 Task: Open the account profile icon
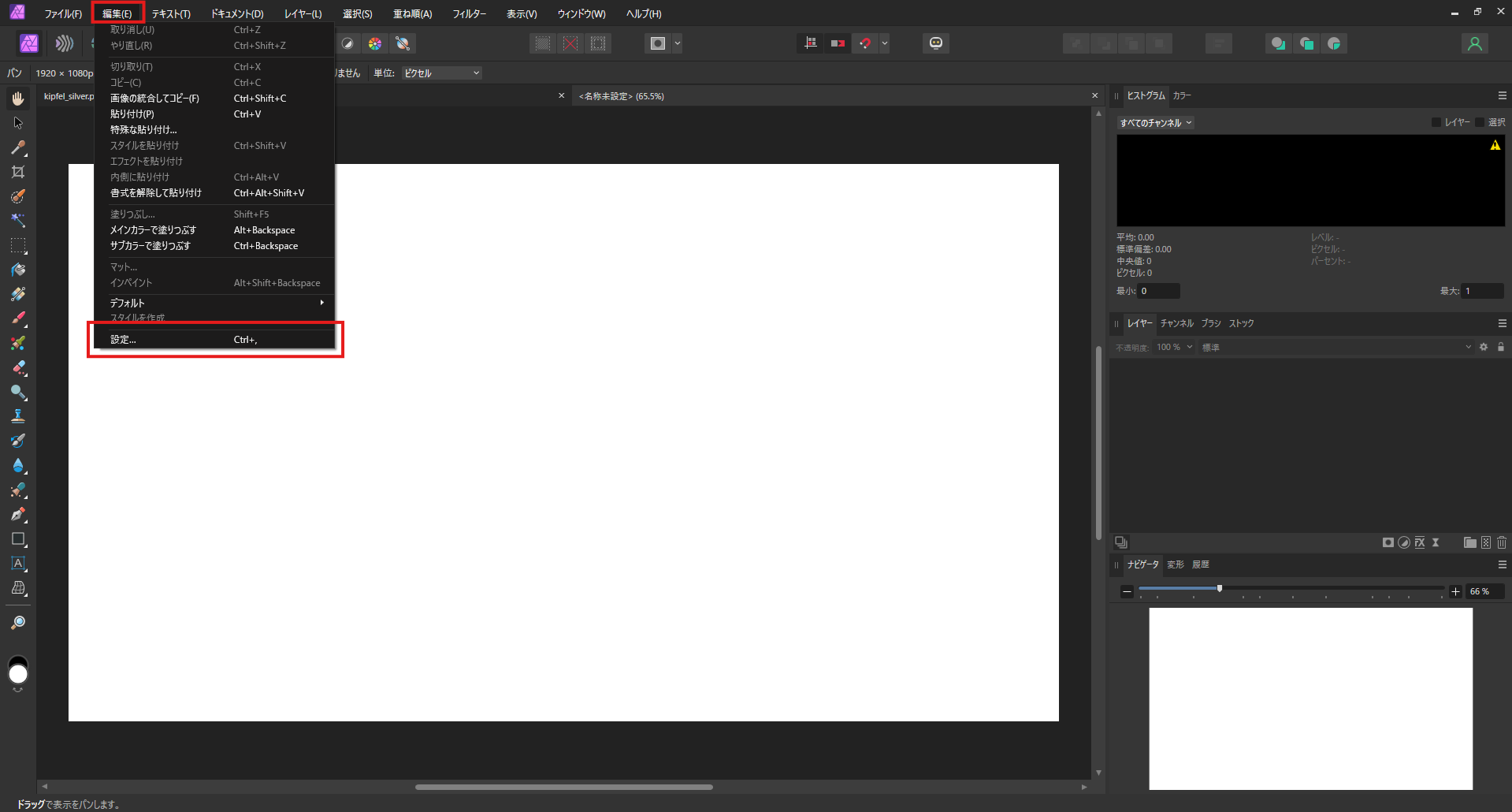pyautogui.click(x=1475, y=43)
